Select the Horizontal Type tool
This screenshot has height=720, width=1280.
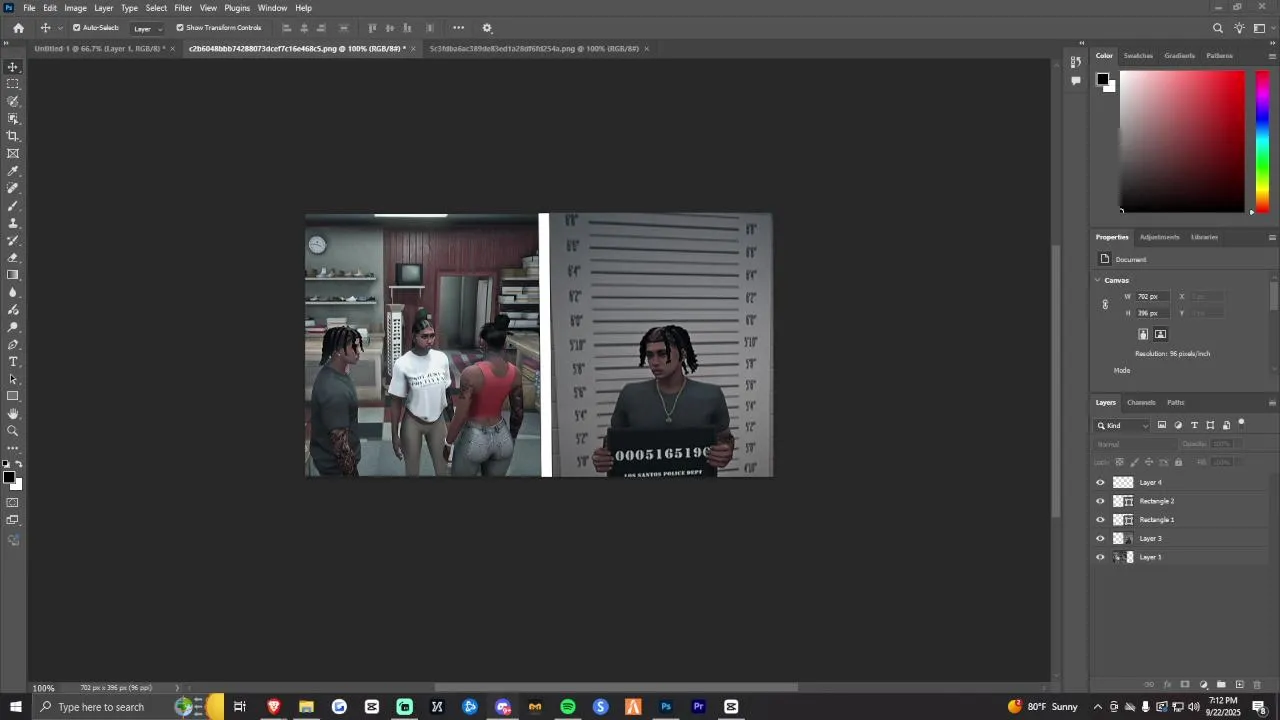point(13,362)
